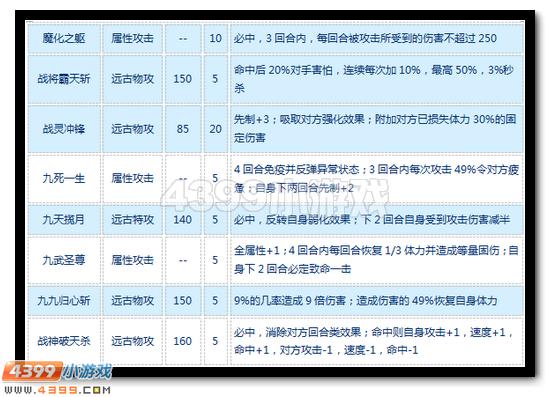This screenshot has width=550, height=397.
Task: Click the power value 140
Action: pos(183,220)
